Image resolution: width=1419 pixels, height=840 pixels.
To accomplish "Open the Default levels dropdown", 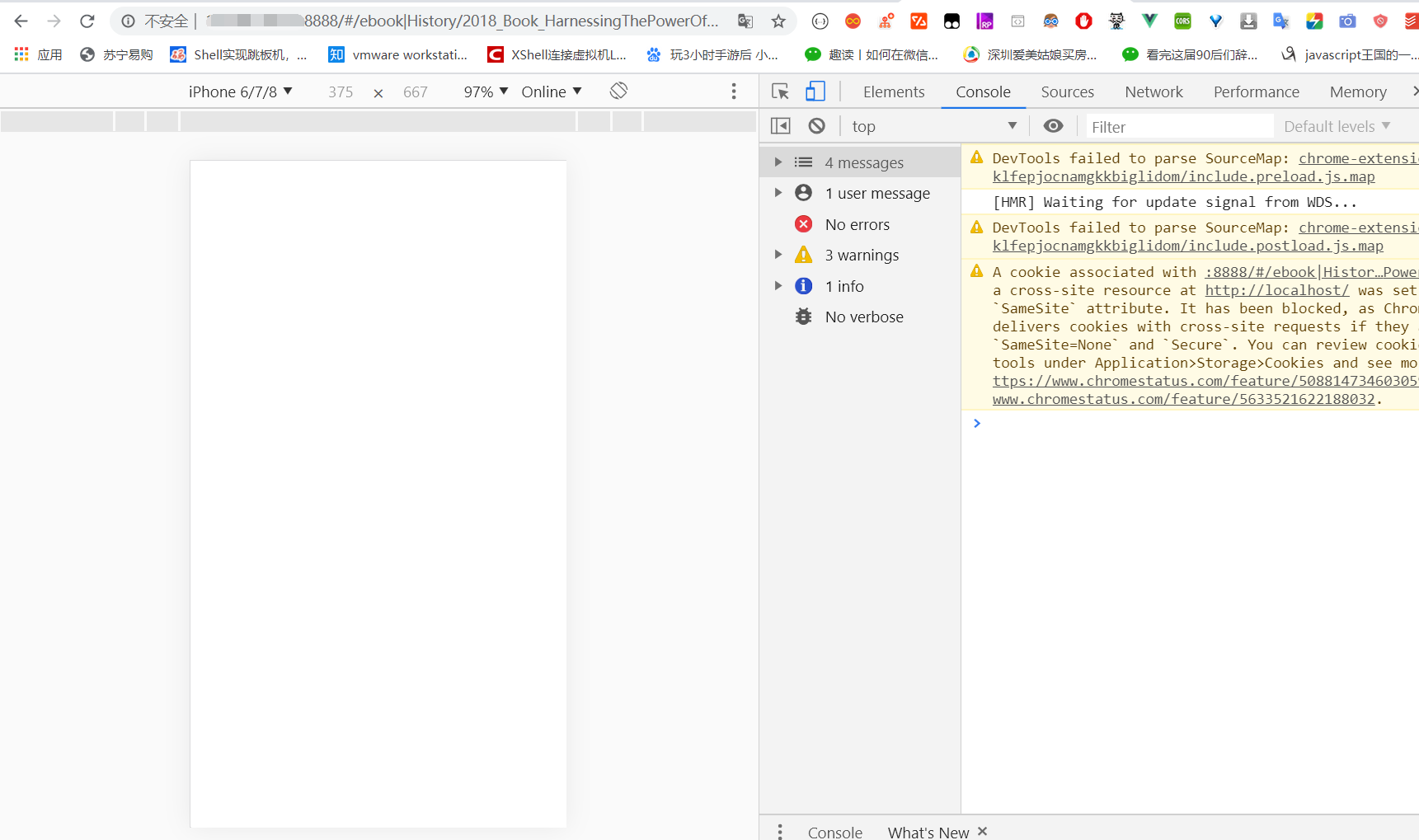I will 1337,126.
